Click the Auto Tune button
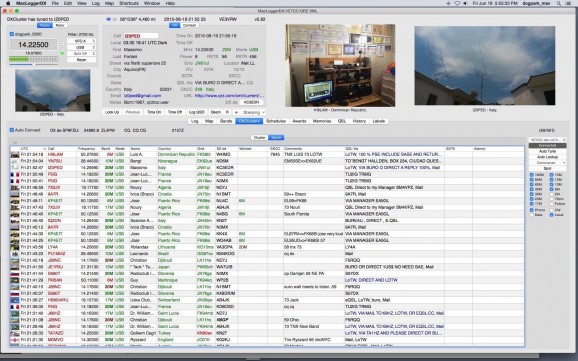Viewport: 578px width, 361px height. pyautogui.click(x=547, y=151)
